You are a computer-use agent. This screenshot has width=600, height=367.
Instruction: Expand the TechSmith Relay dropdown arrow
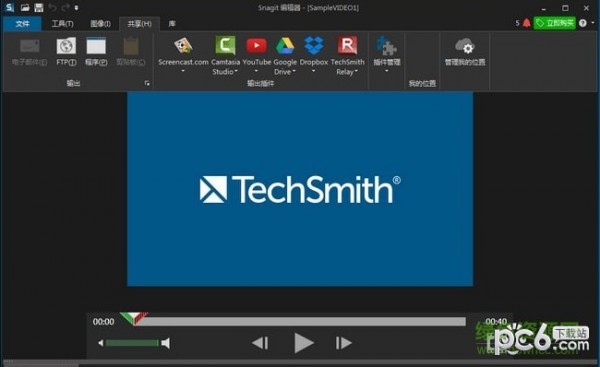coord(356,71)
